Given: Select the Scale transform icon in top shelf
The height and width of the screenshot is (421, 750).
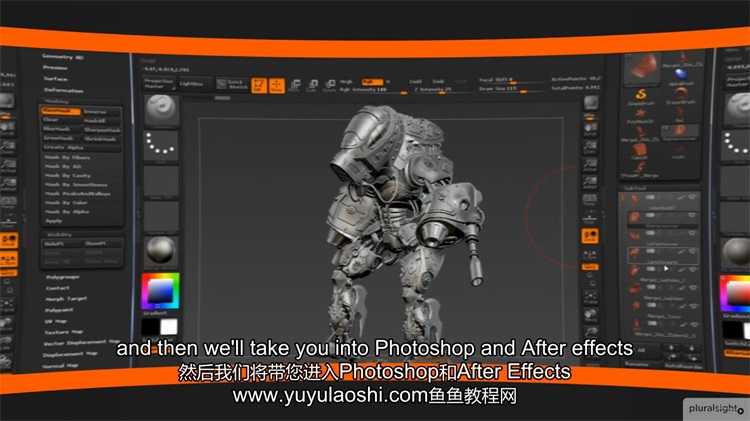Looking at the screenshot, I should click(x=313, y=86).
